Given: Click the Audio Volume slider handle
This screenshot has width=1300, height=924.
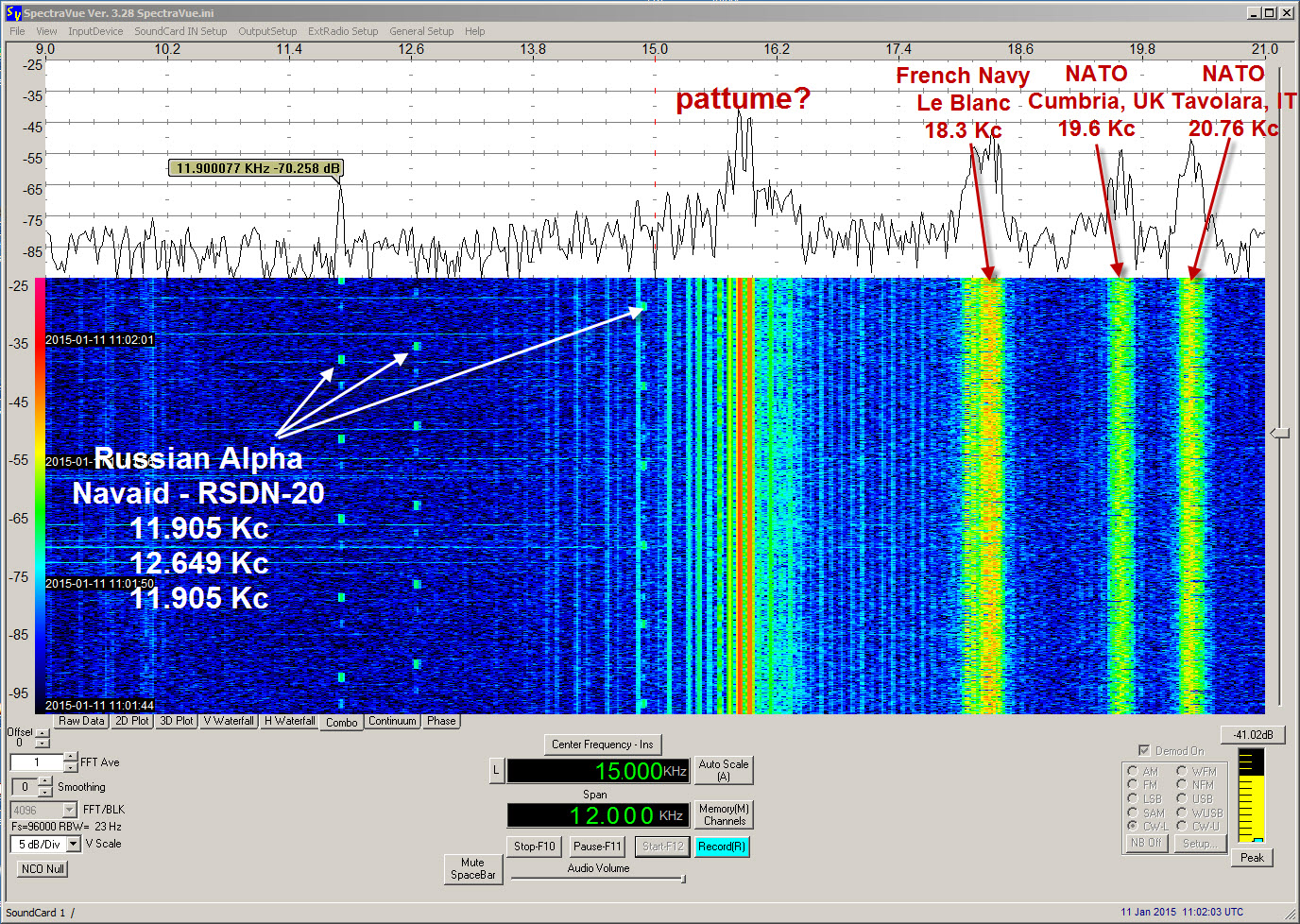Looking at the screenshot, I should pos(683,879).
